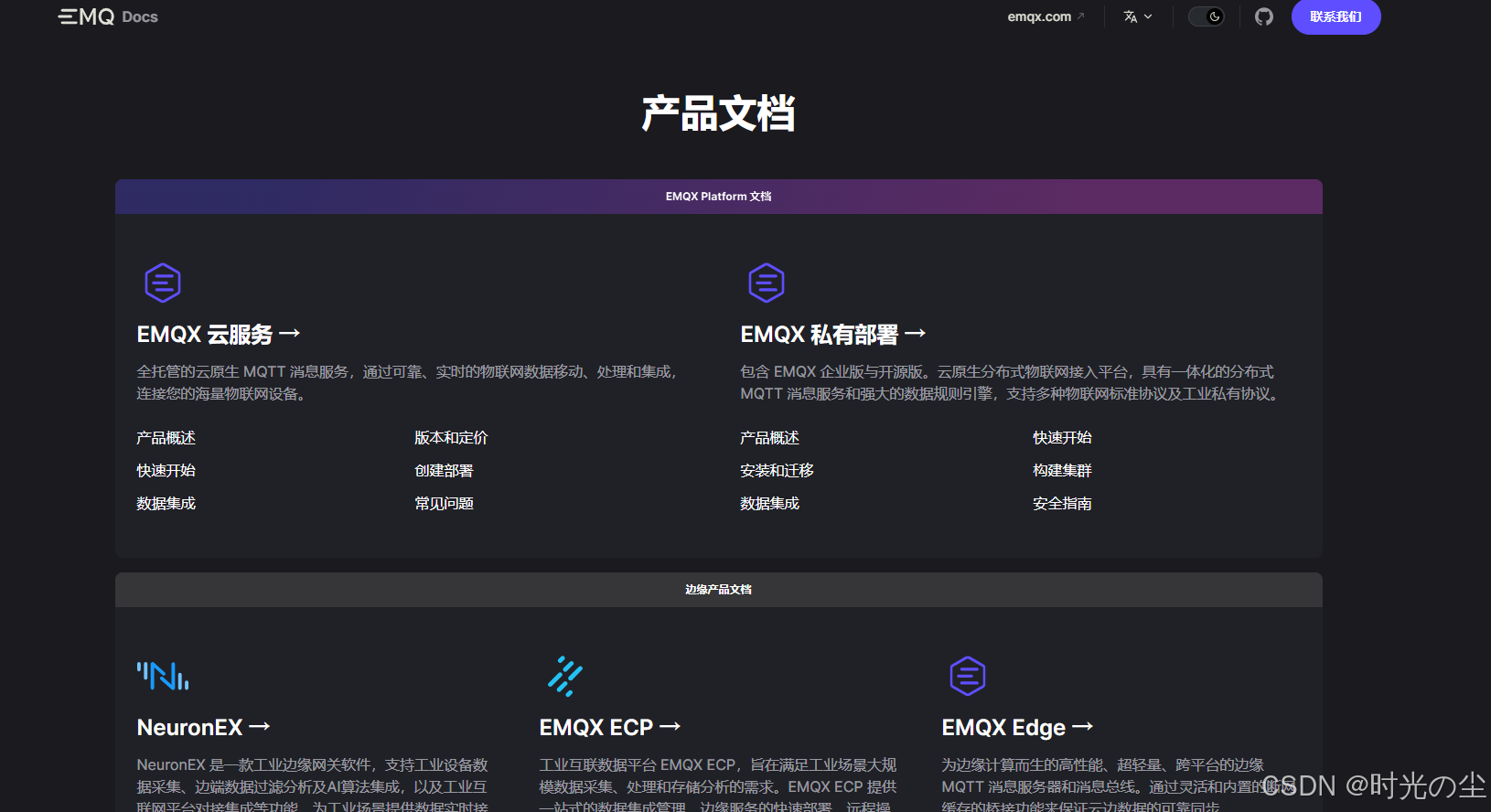Open the GitHub repository icon
Screen dimensions: 1491x812
tap(1264, 16)
